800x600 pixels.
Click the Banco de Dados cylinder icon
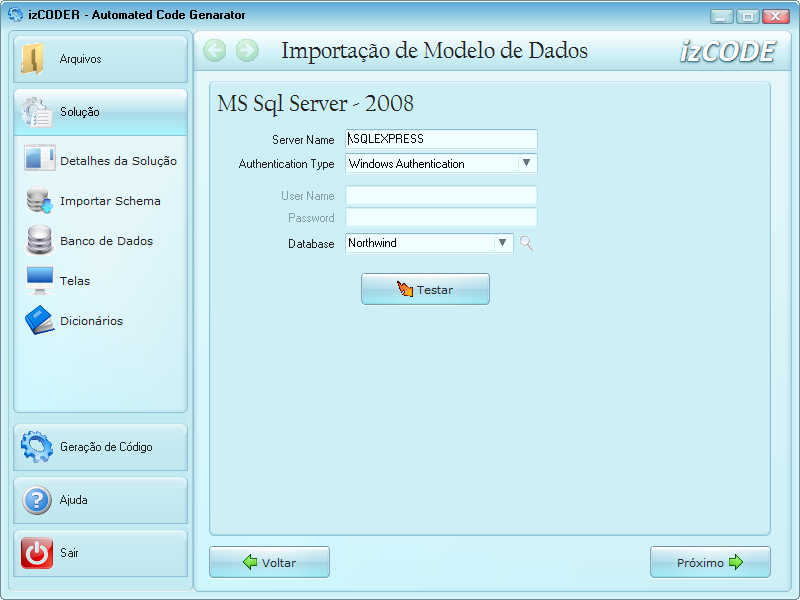pyautogui.click(x=39, y=240)
